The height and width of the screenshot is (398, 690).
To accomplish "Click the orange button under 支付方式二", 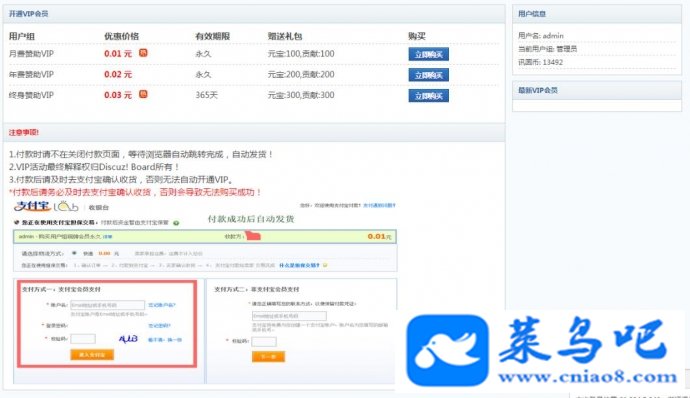I will pos(268,357).
